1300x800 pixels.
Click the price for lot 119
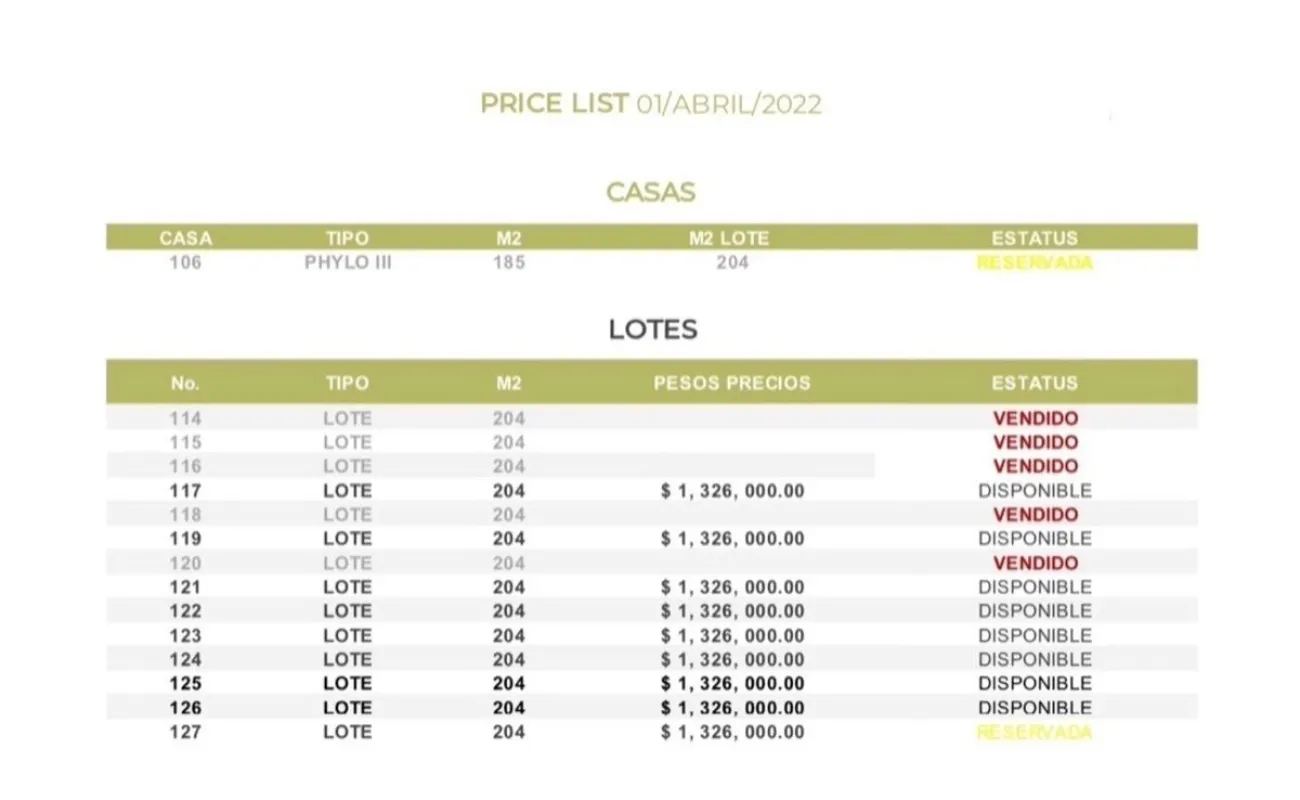click(732, 539)
